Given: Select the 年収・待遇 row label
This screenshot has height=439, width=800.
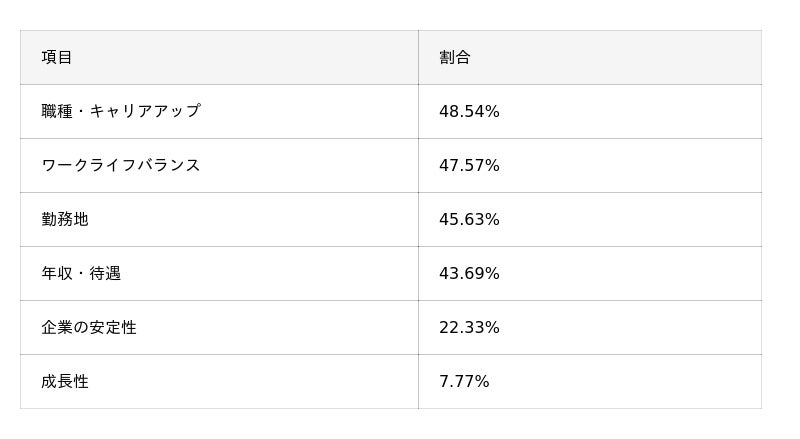Looking at the screenshot, I should click(81, 273).
